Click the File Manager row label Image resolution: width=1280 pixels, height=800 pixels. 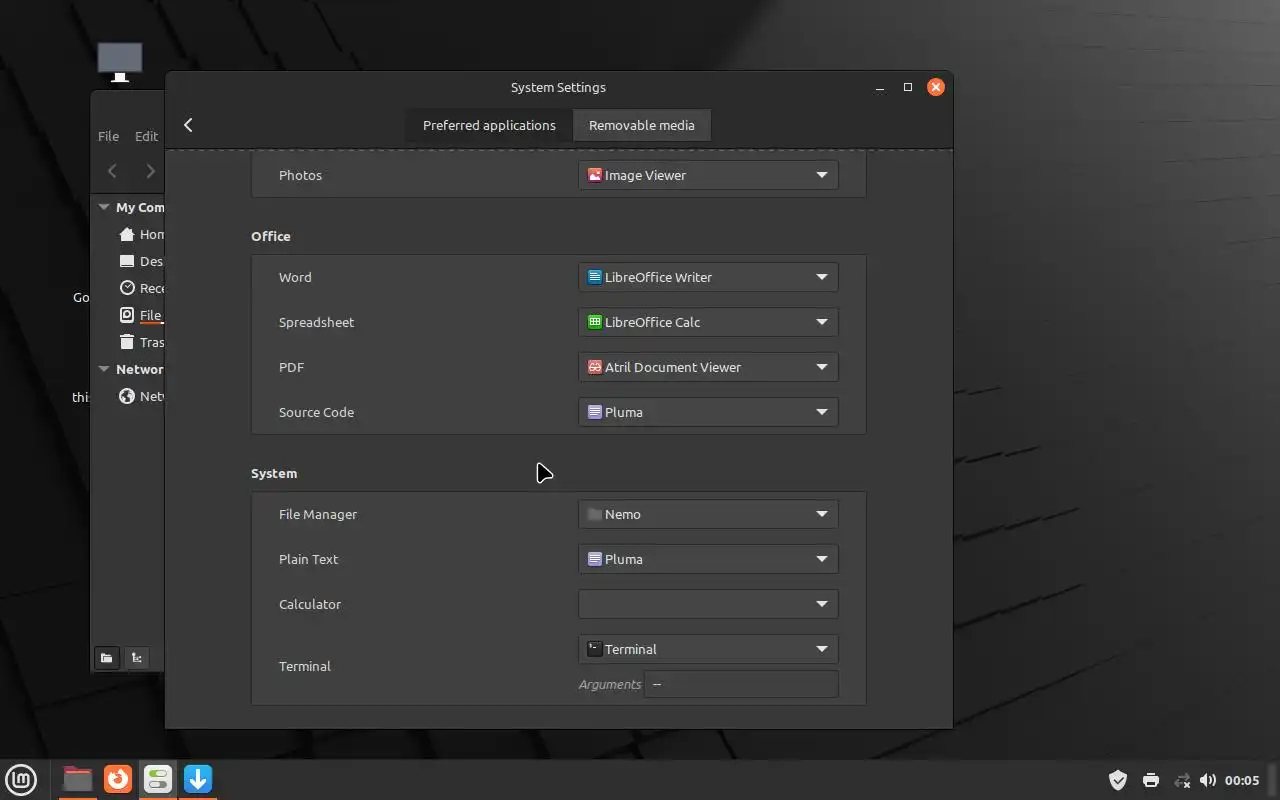pos(318,514)
